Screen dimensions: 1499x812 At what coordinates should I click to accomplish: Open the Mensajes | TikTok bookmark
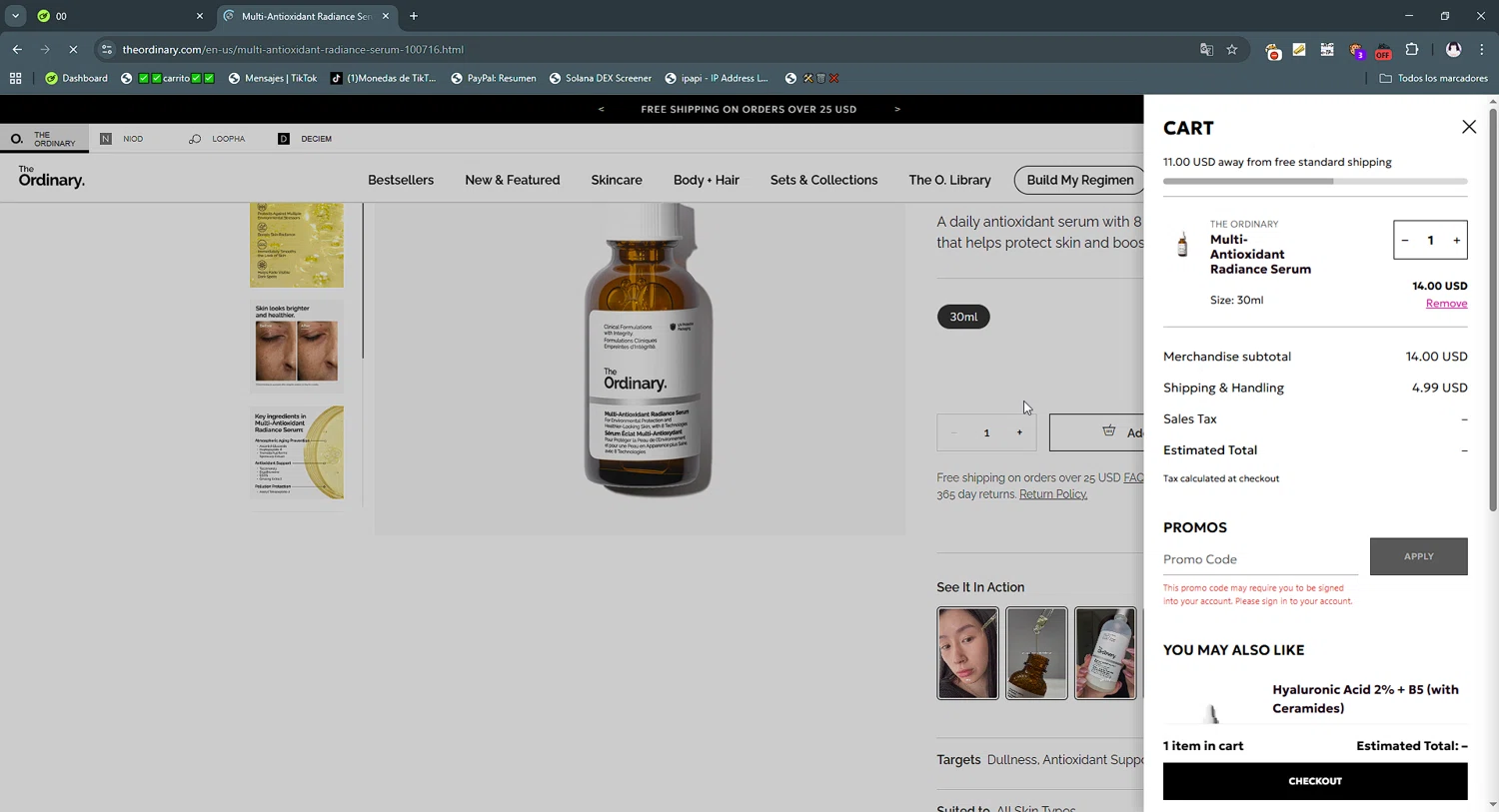click(x=272, y=78)
